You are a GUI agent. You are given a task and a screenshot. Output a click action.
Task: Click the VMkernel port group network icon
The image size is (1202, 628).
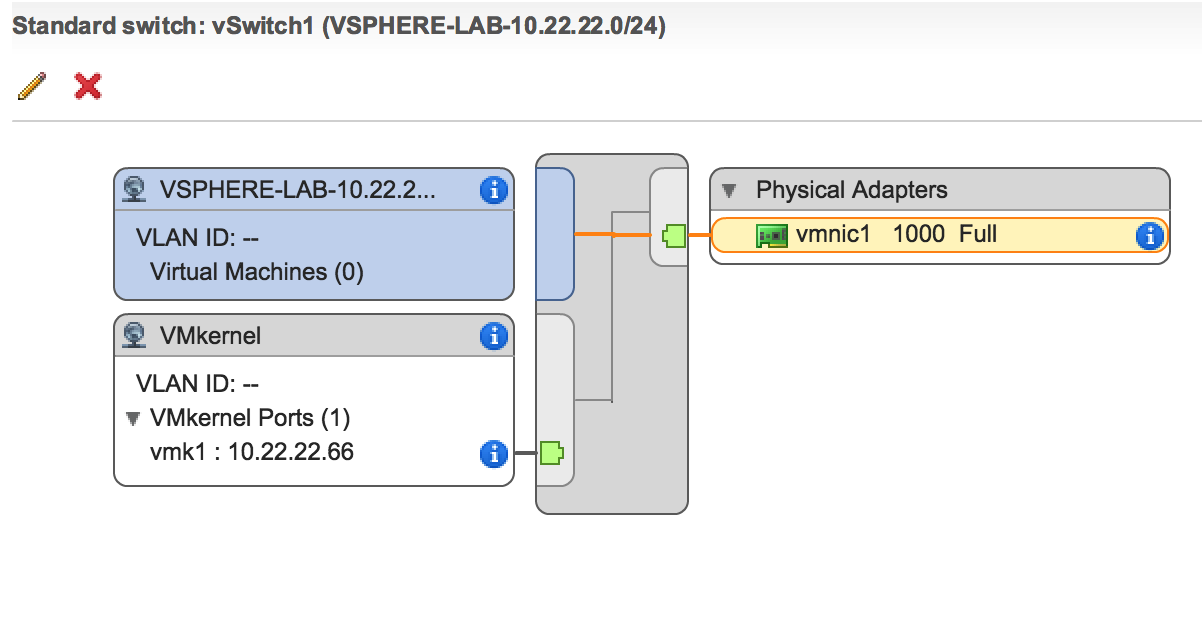134,336
